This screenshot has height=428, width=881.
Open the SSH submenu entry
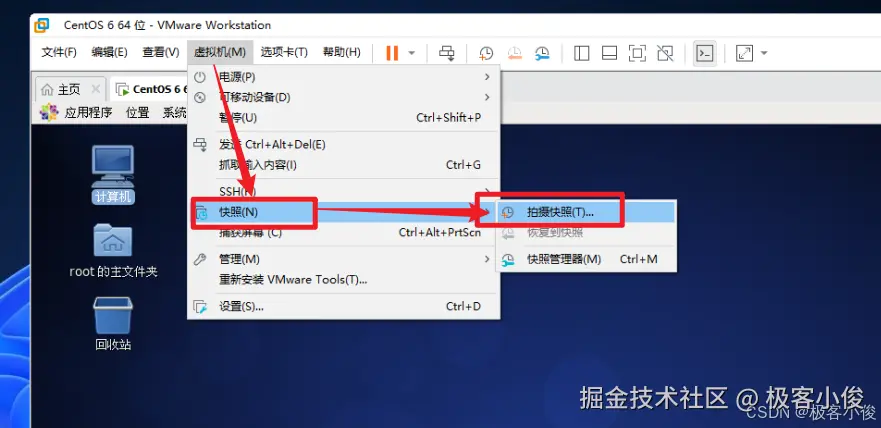tap(343, 192)
